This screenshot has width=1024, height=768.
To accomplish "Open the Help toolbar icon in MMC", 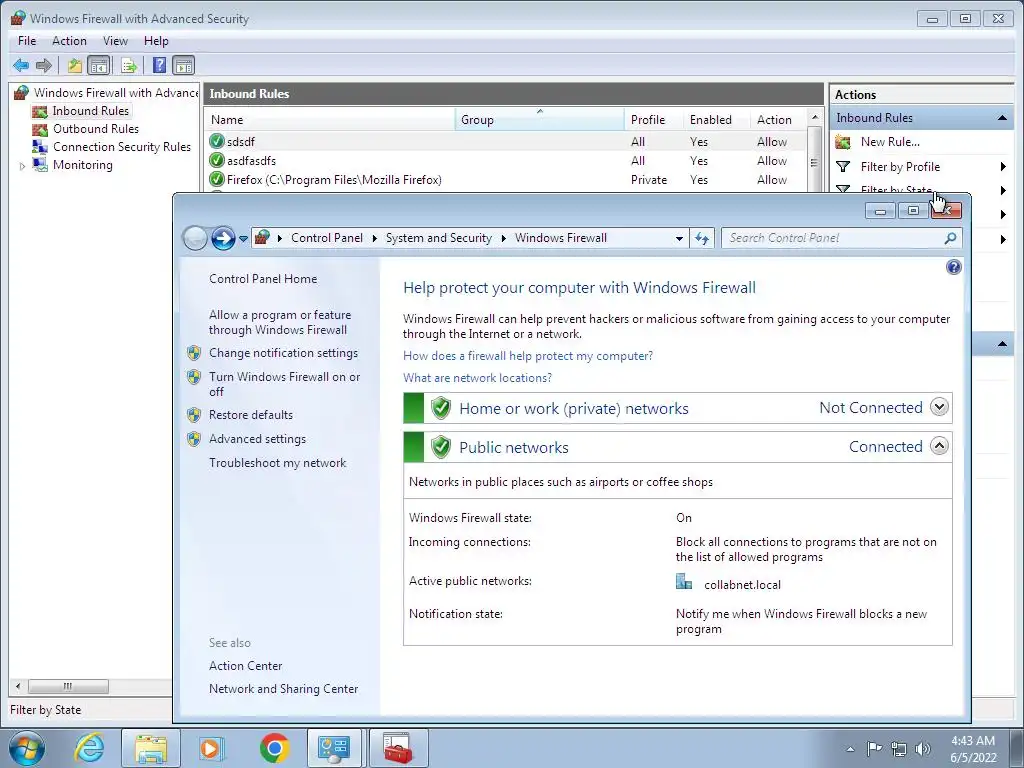I will (x=159, y=65).
